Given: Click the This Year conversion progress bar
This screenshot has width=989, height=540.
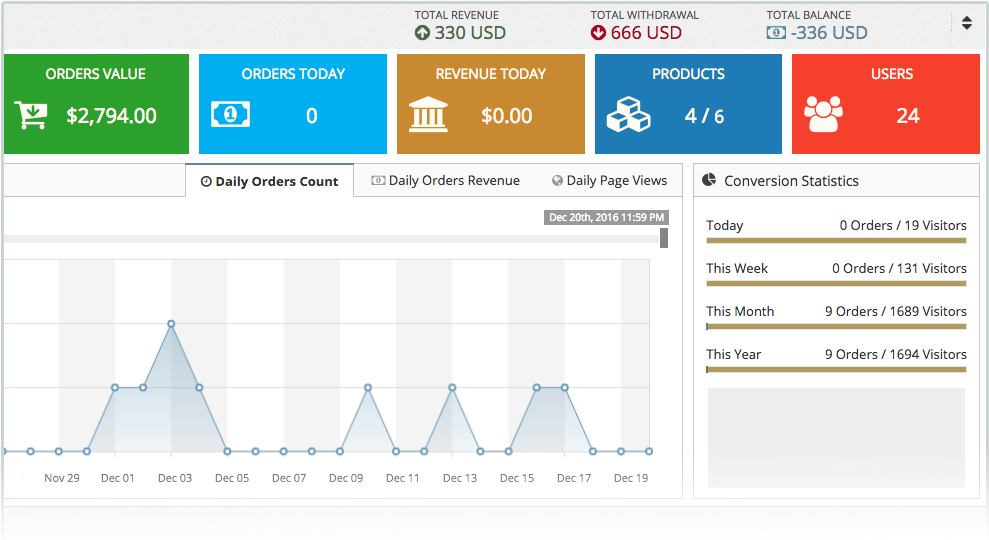Looking at the screenshot, I should tap(836, 369).
